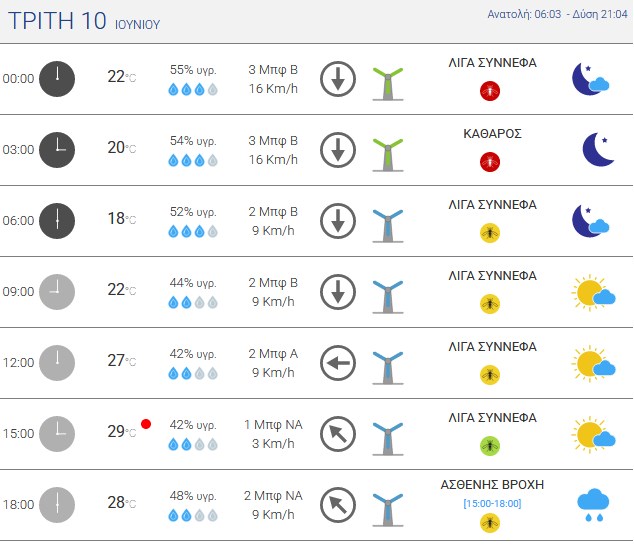Click the blue windsock icon at 15:00

point(388,439)
